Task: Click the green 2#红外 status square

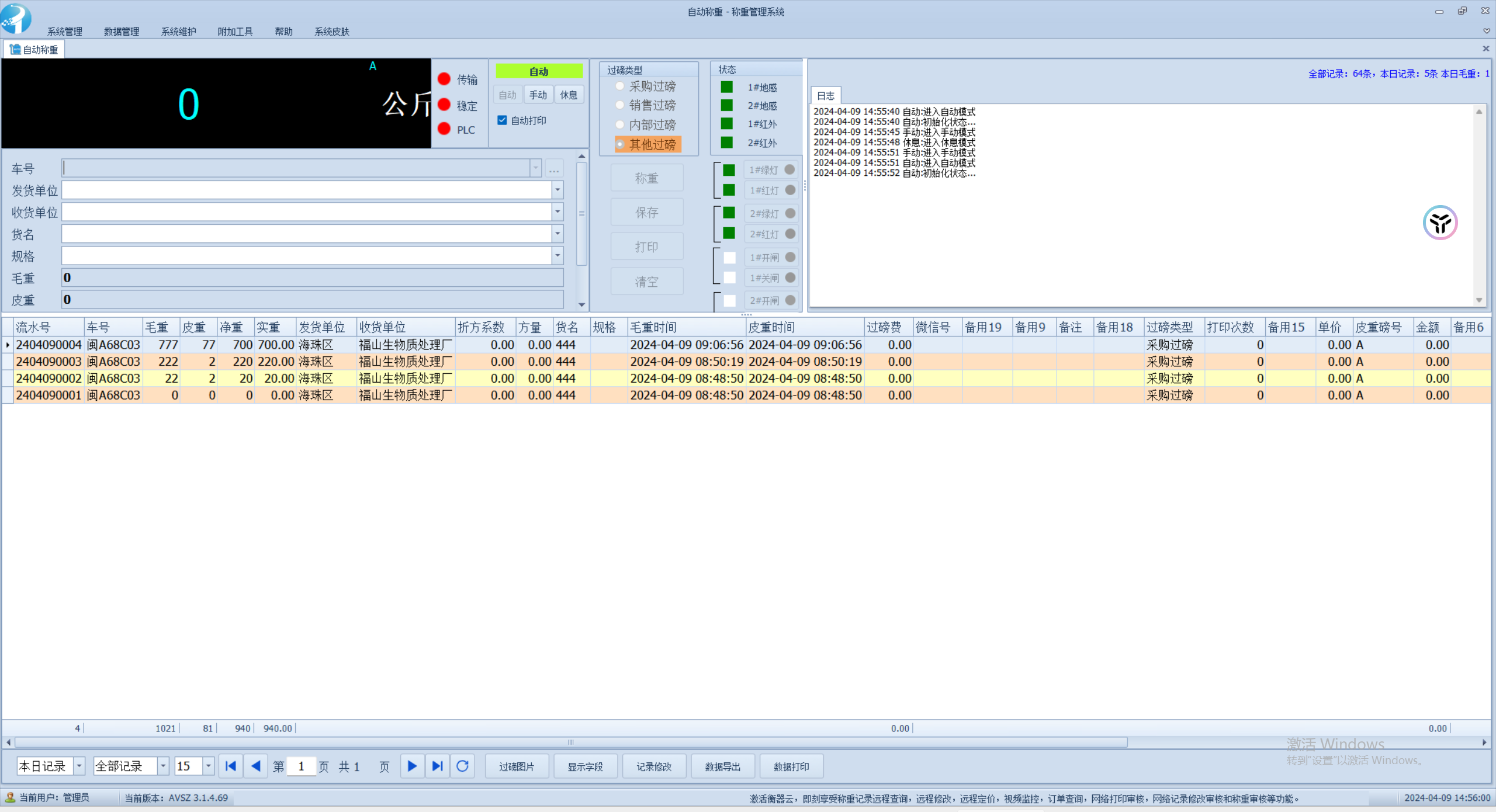Action: tap(726, 142)
